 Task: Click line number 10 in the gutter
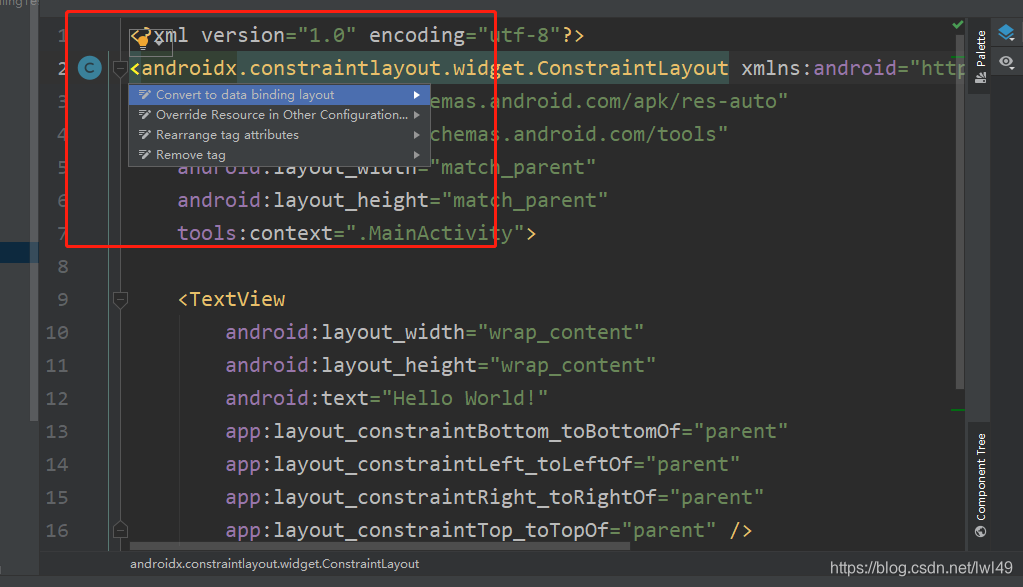pos(57,333)
